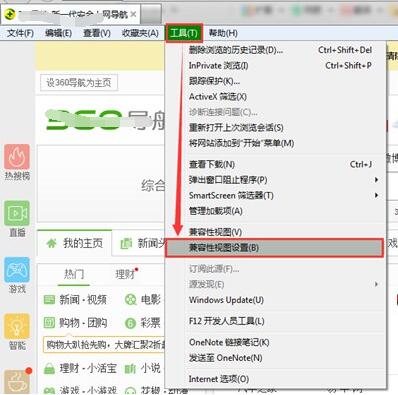Open the 帮助(H) menu

coord(223,33)
